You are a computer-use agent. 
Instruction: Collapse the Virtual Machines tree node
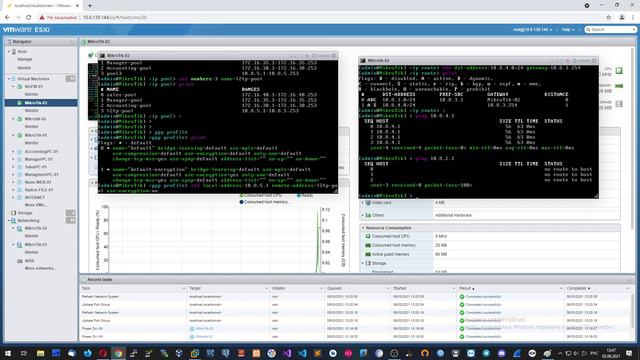coord(9,79)
